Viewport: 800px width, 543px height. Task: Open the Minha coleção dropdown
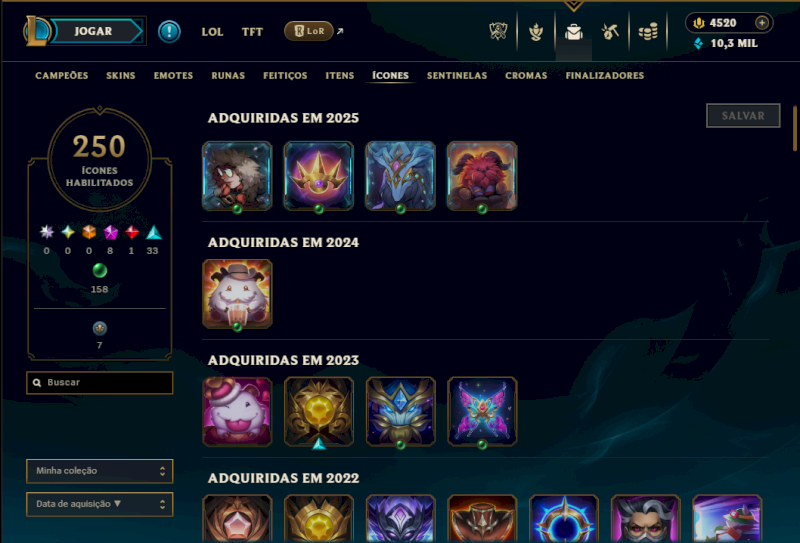click(x=99, y=471)
